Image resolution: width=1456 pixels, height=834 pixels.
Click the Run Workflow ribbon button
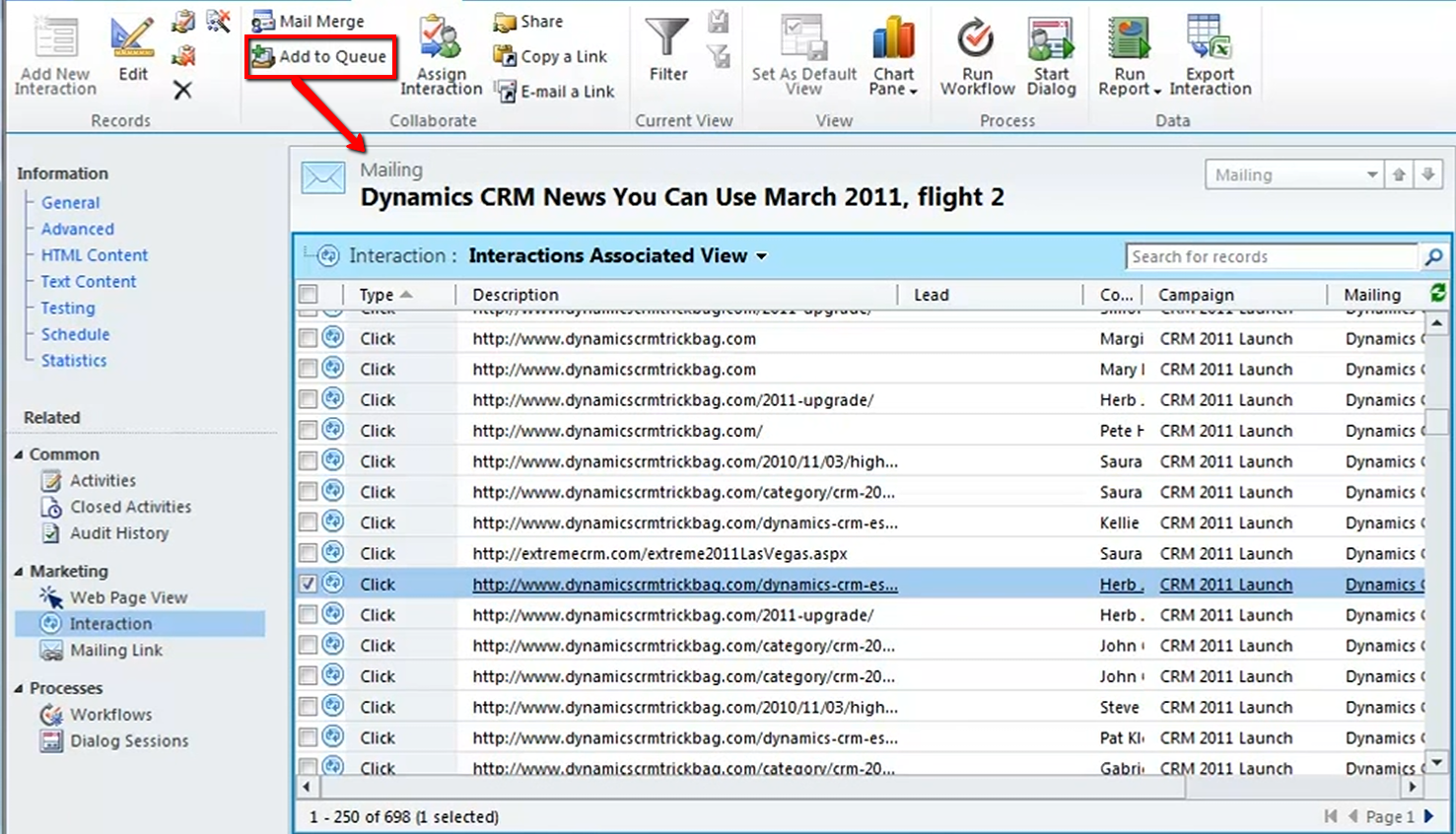point(977,55)
